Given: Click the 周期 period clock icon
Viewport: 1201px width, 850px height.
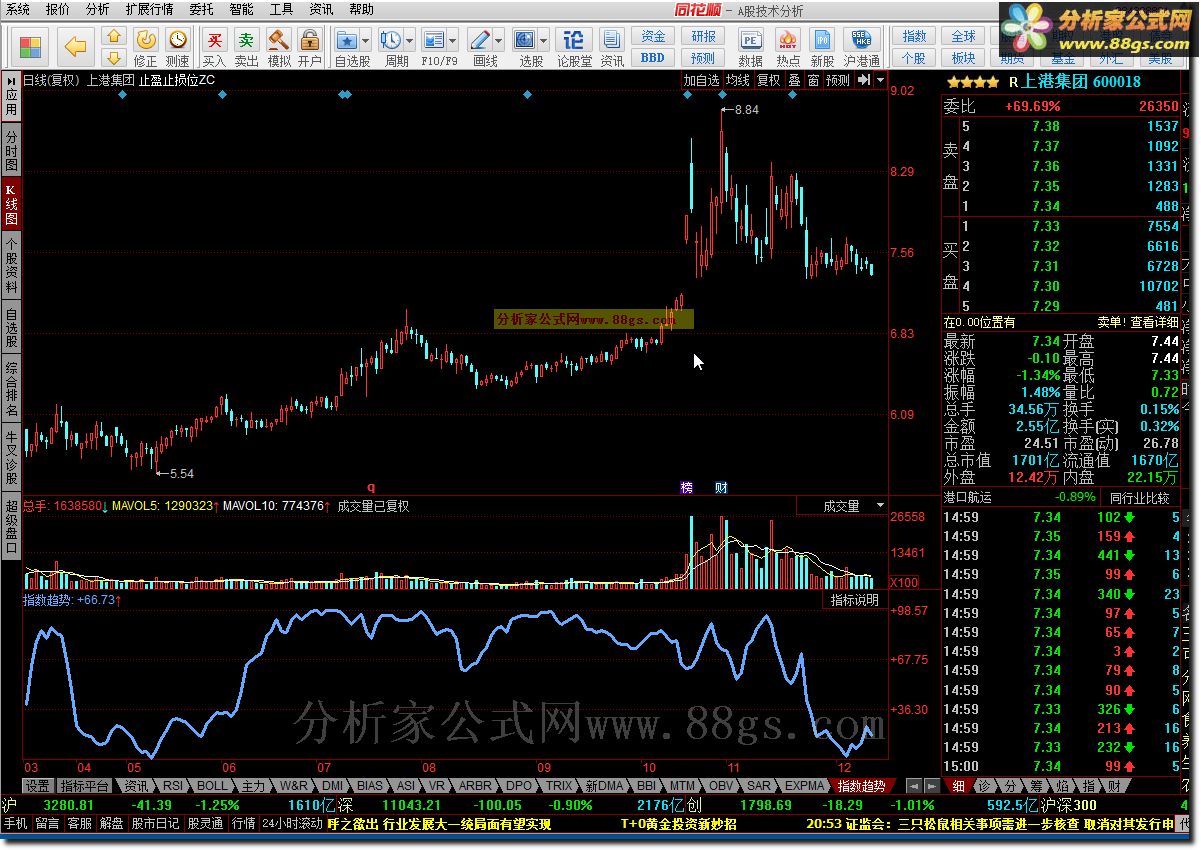Looking at the screenshot, I should click(x=390, y=40).
